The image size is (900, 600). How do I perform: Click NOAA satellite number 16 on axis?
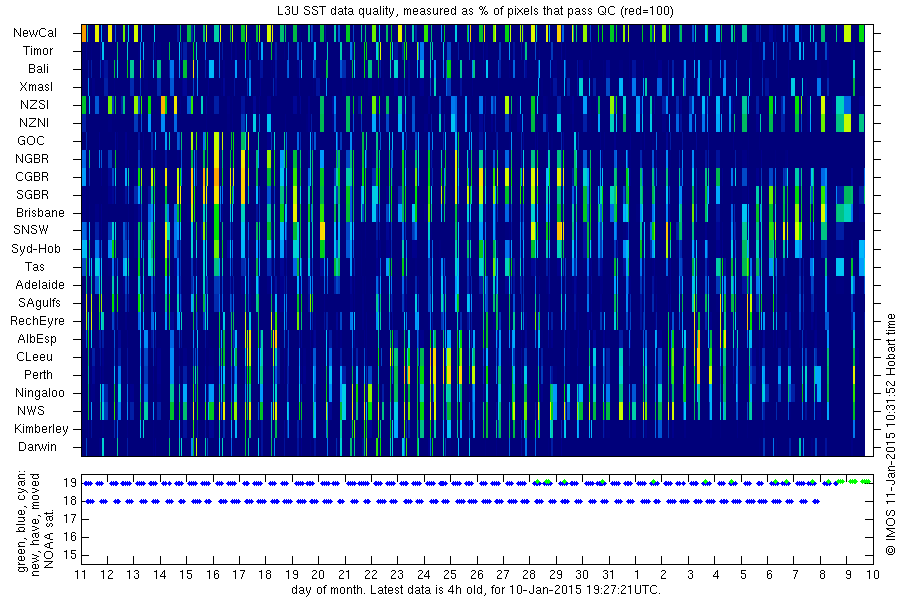tap(70, 537)
